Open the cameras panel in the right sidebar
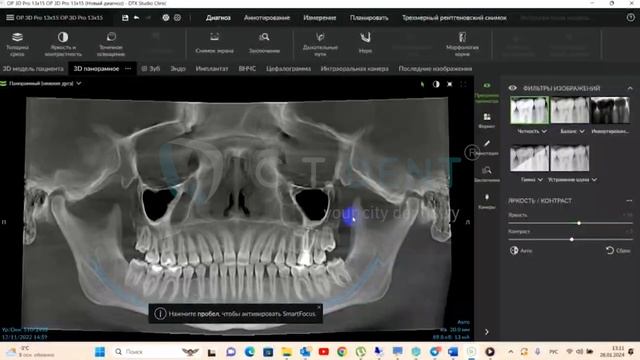The height and width of the screenshot is (360, 640). (x=487, y=201)
